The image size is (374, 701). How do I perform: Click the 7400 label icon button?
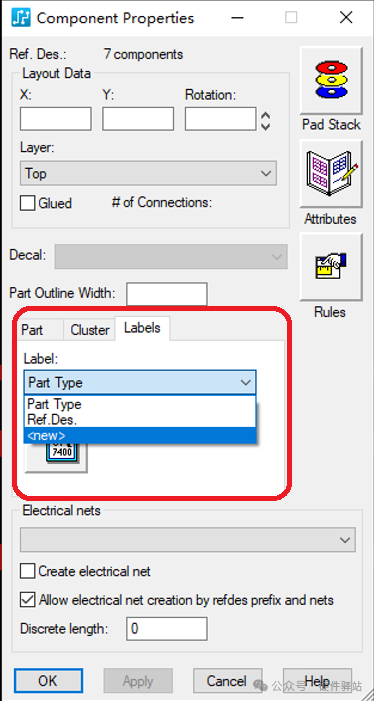tap(56, 457)
